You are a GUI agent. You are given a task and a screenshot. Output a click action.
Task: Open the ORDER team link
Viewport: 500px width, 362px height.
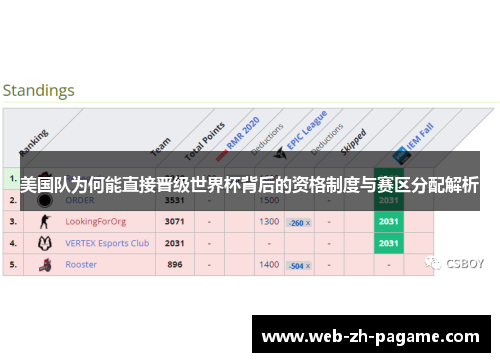point(80,200)
